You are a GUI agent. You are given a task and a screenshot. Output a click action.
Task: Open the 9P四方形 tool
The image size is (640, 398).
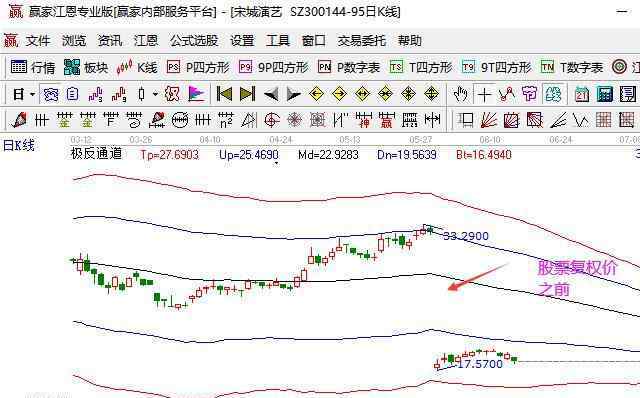273,67
